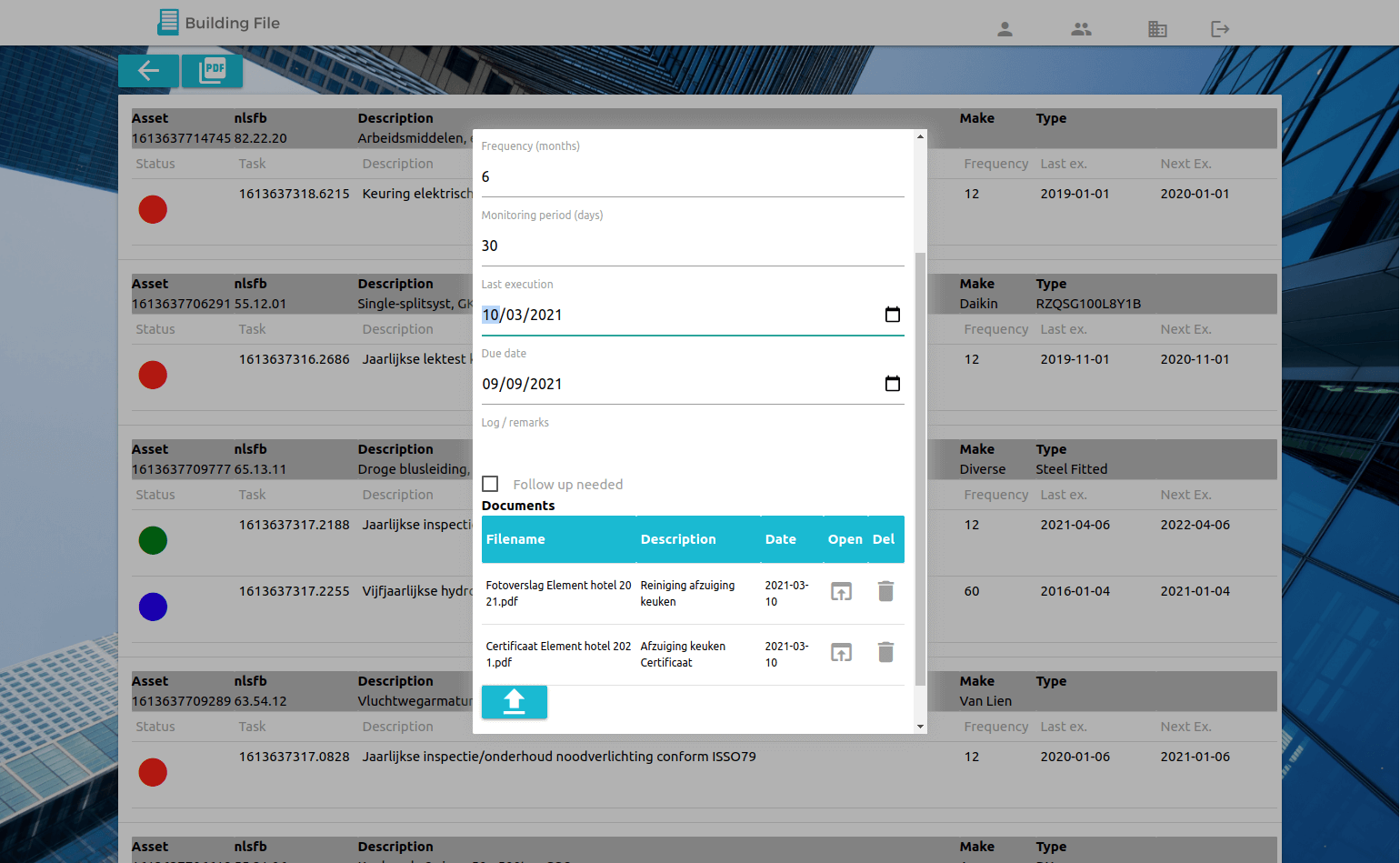1400x863 pixels.
Task: Open the users group icon
Action: click(1081, 29)
